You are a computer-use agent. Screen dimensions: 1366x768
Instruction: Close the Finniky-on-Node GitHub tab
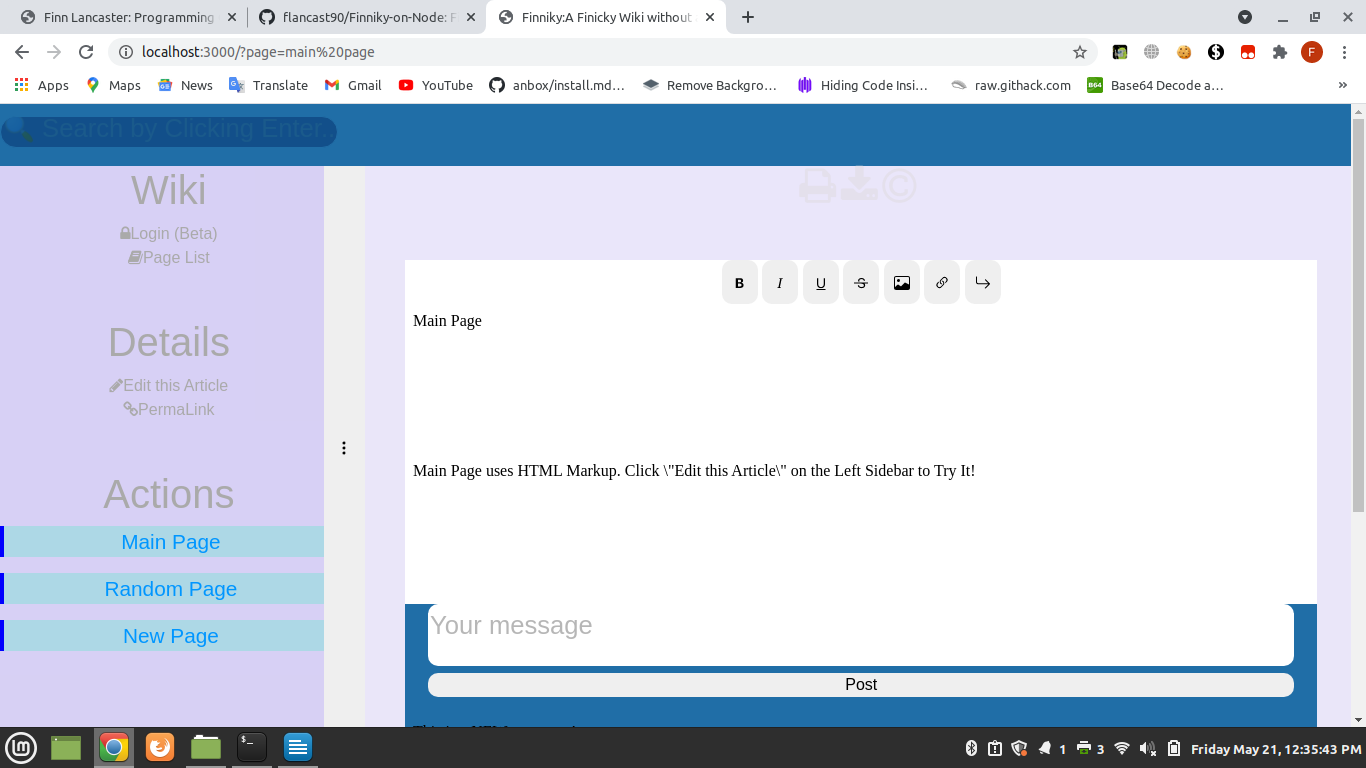tap(469, 17)
